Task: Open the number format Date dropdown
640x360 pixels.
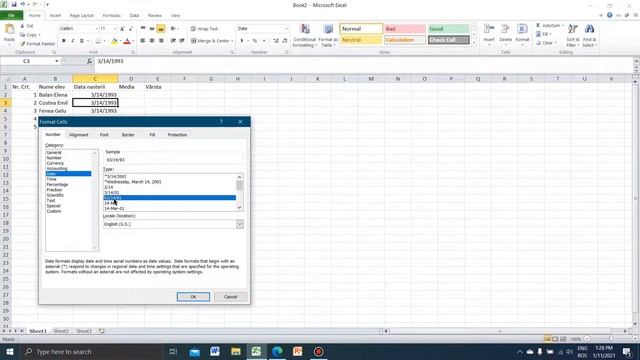Action: [x=286, y=29]
